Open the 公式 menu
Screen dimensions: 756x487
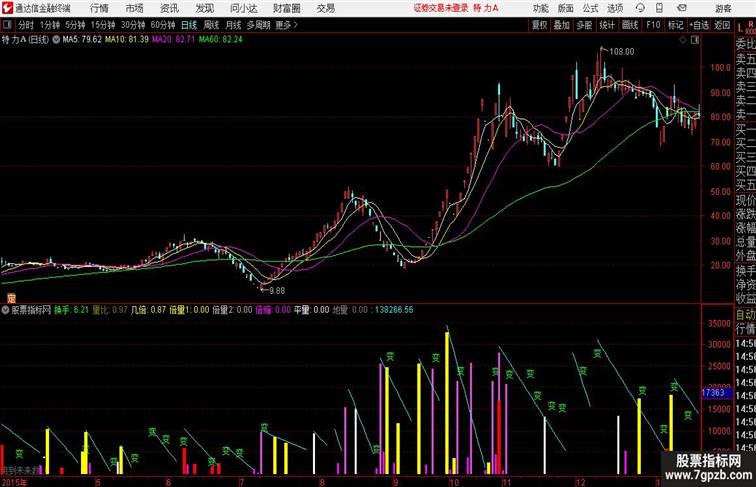(x=590, y=8)
